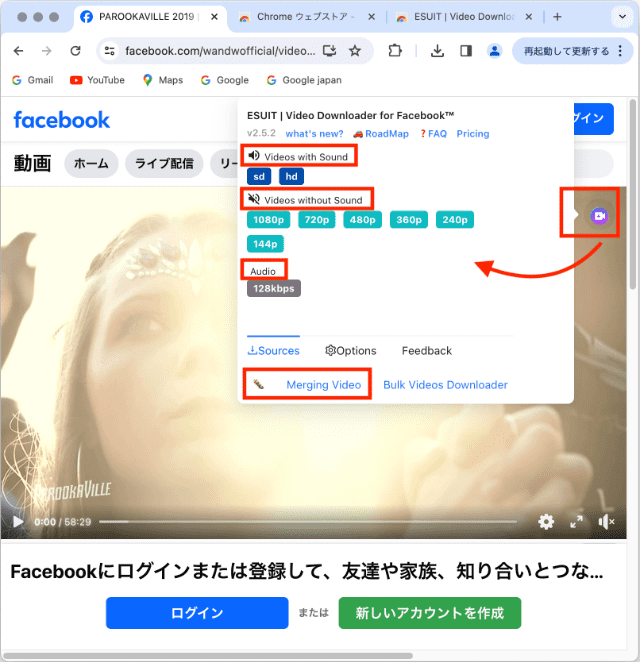This screenshot has width=640, height=662.
Task: Open the what's new? link
Action: [x=315, y=134]
